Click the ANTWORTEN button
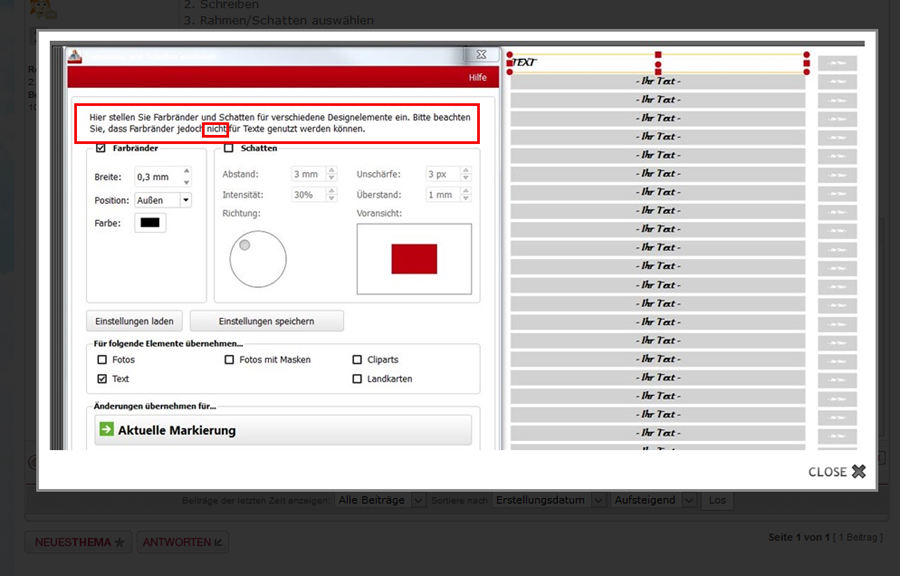The image size is (900, 576). tap(183, 542)
